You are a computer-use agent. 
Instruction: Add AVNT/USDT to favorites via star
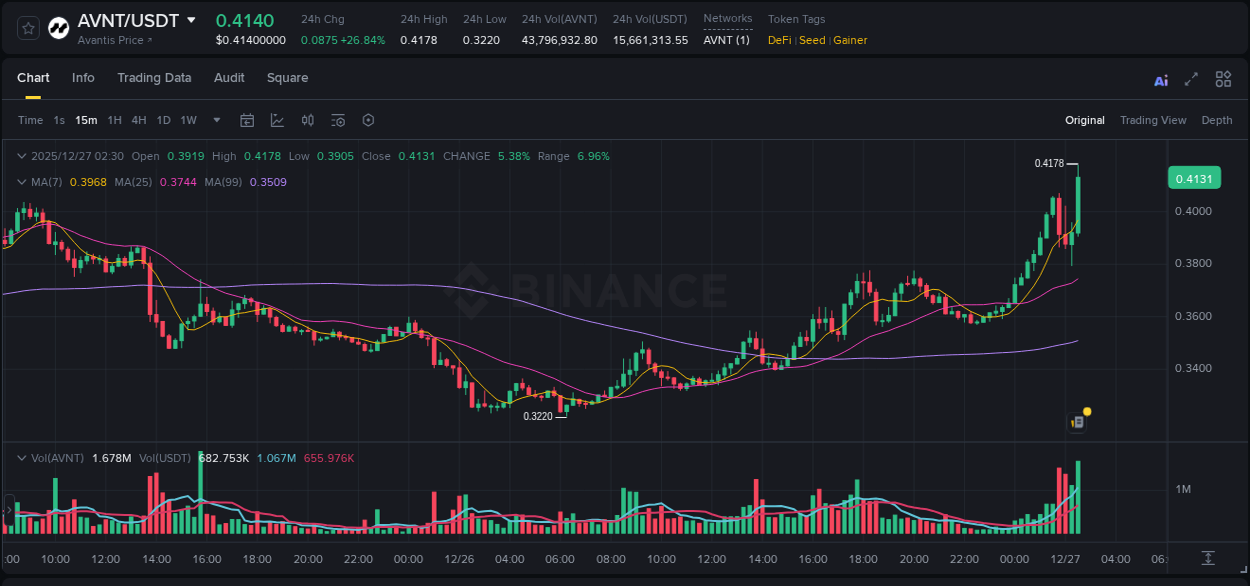click(27, 27)
